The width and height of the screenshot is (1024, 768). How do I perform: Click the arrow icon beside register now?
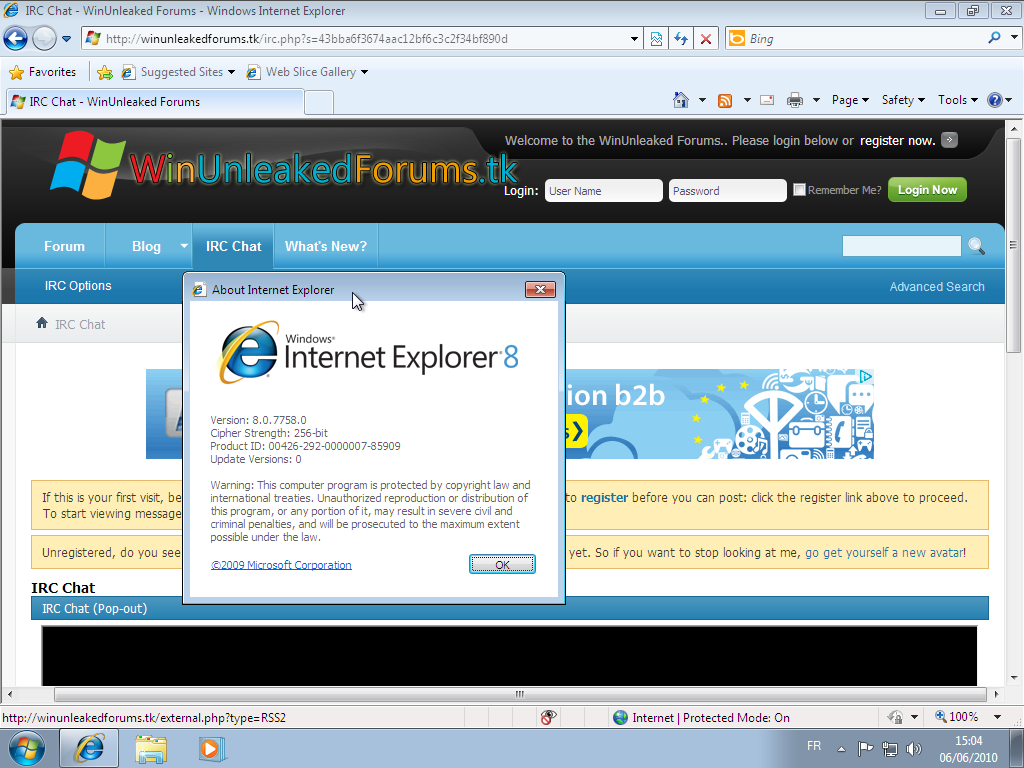(950, 140)
